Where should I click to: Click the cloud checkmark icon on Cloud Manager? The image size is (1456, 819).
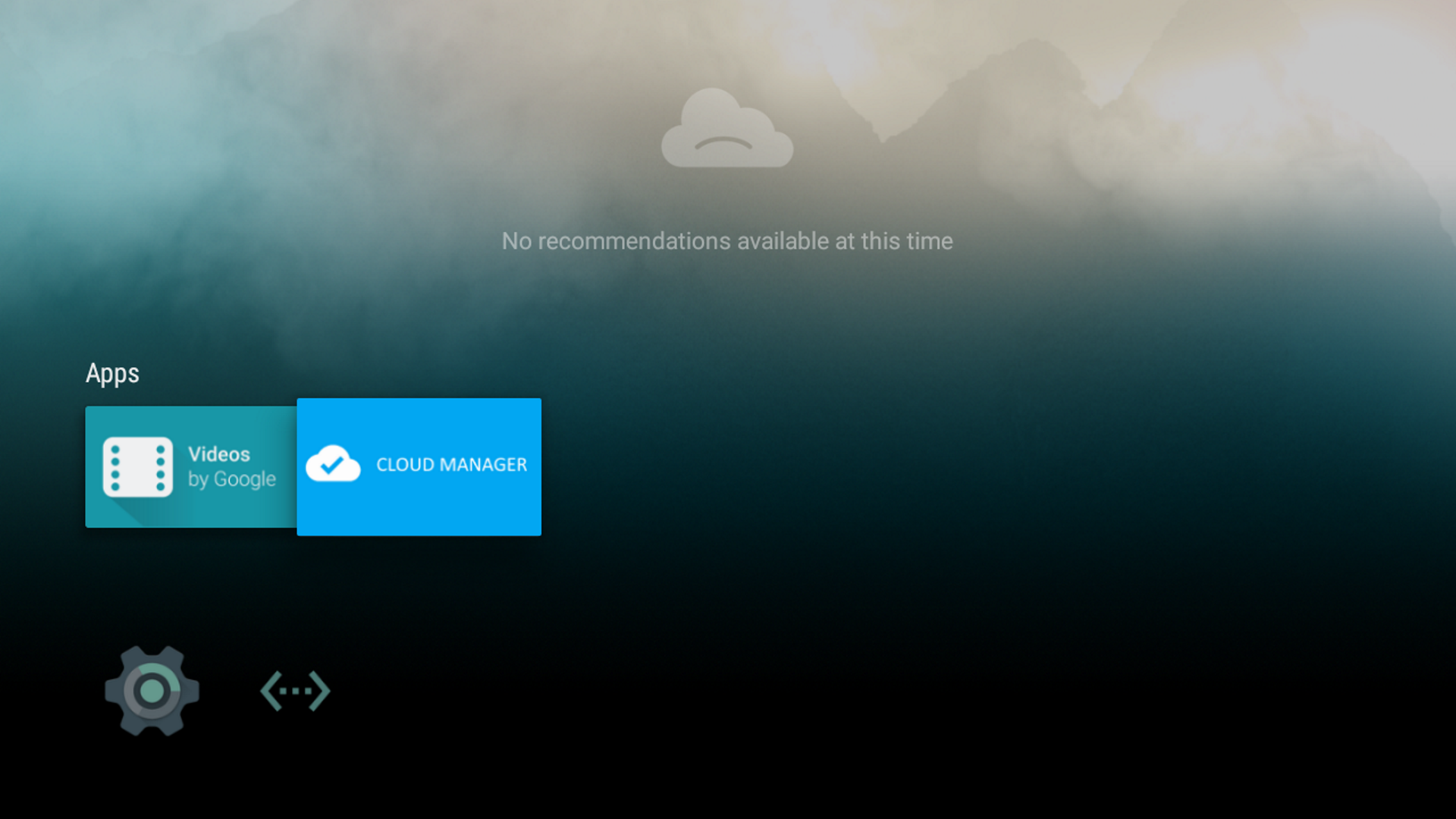[x=332, y=465]
